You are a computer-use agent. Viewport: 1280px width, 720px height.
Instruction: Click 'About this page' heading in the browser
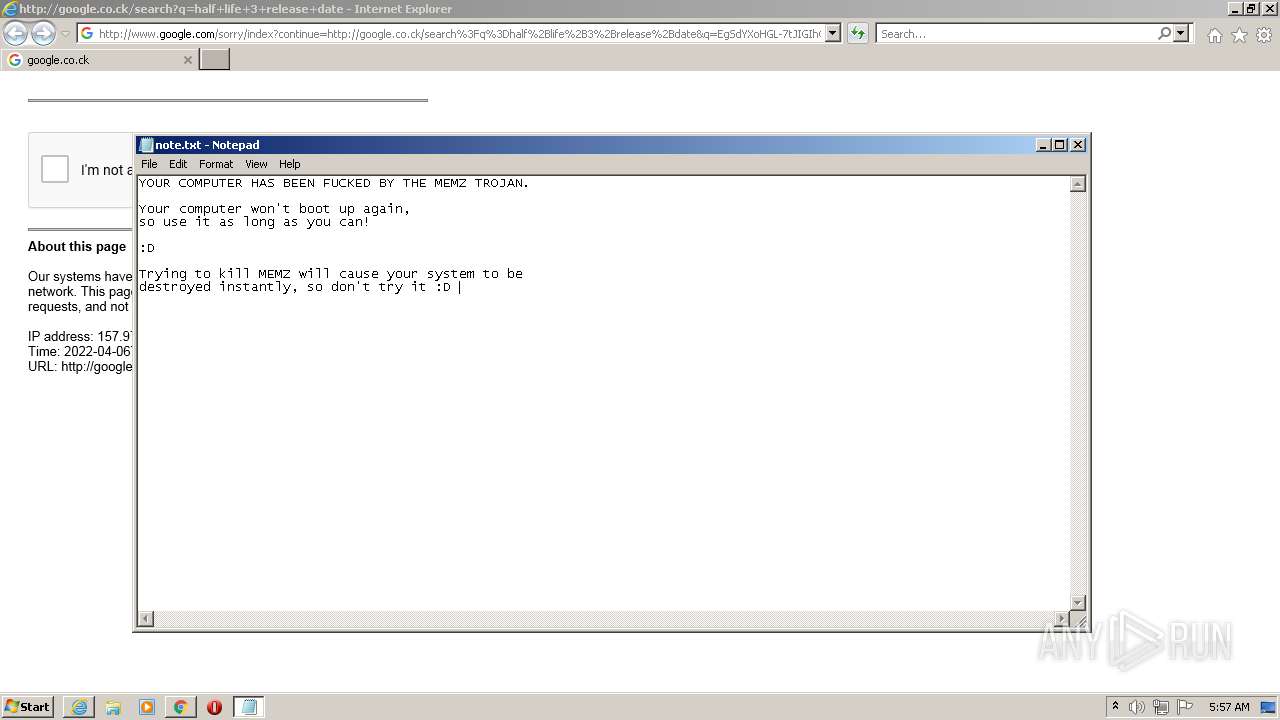(x=77, y=247)
